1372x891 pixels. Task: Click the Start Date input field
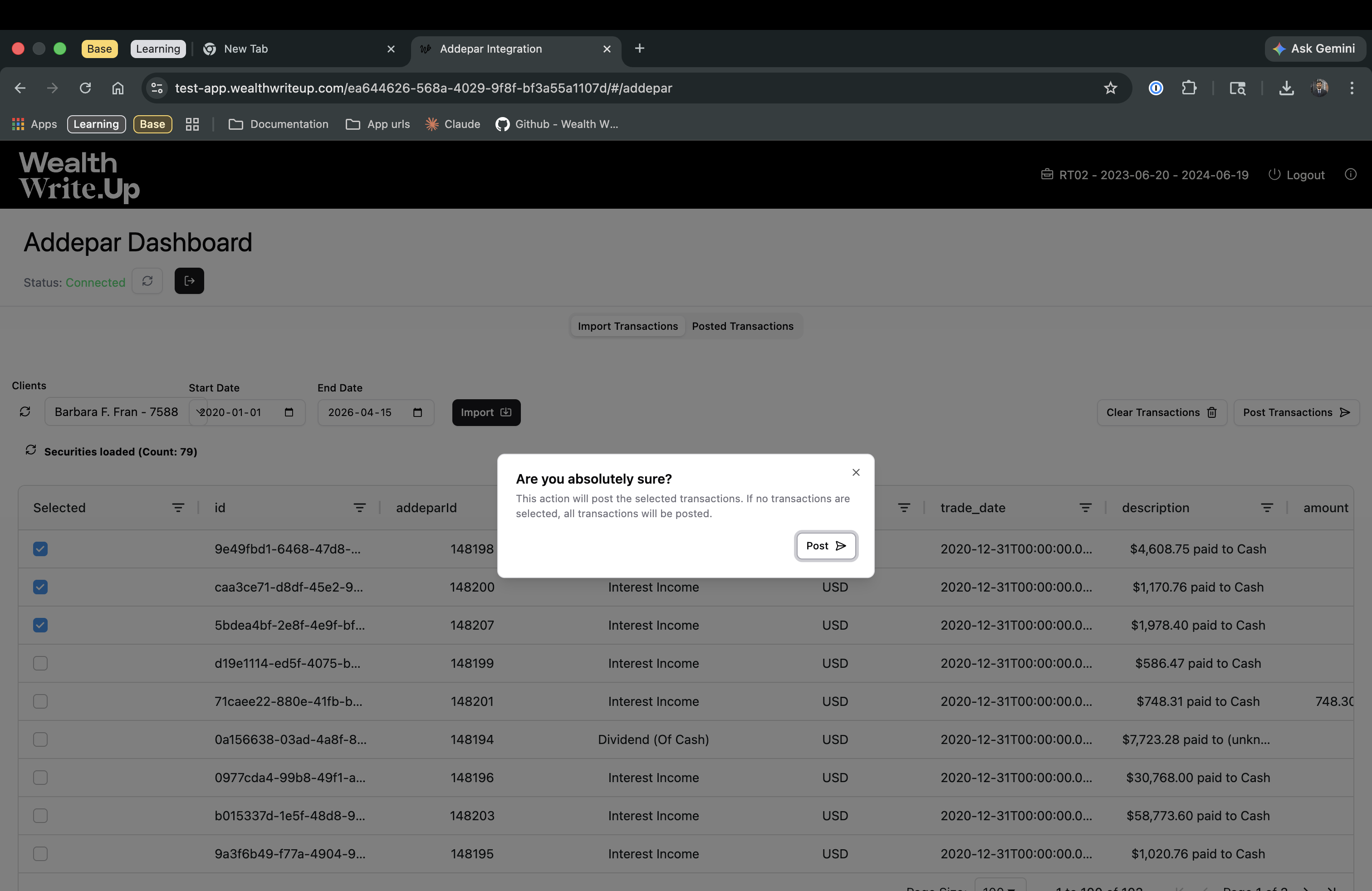click(247, 412)
